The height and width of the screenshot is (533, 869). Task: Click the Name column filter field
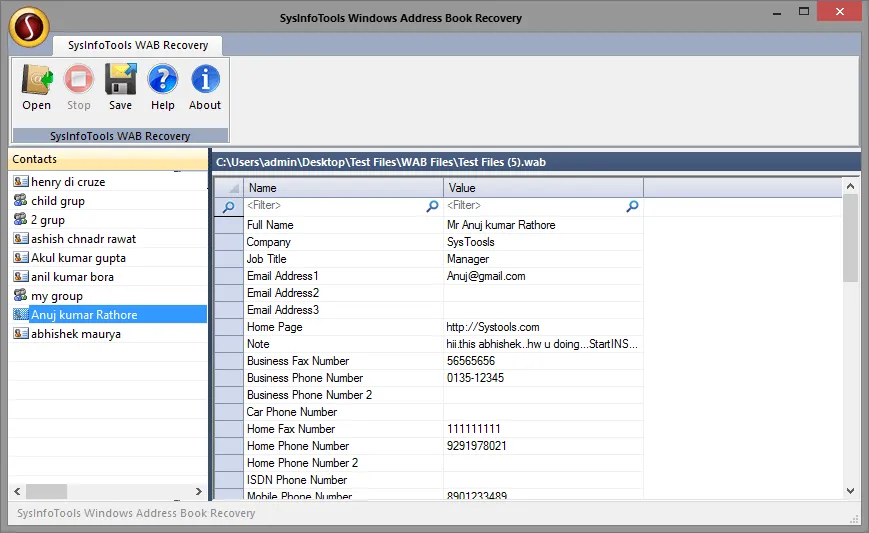[x=335, y=206]
